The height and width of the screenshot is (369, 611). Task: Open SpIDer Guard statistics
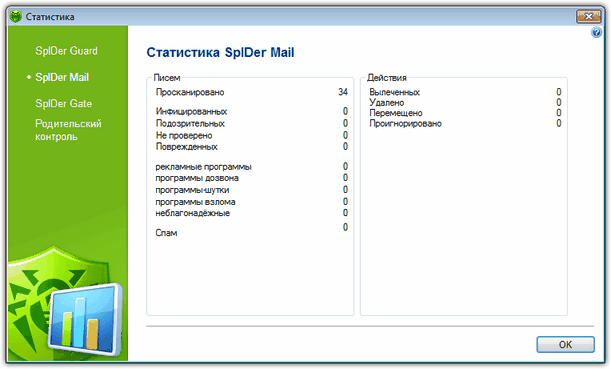[66, 51]
